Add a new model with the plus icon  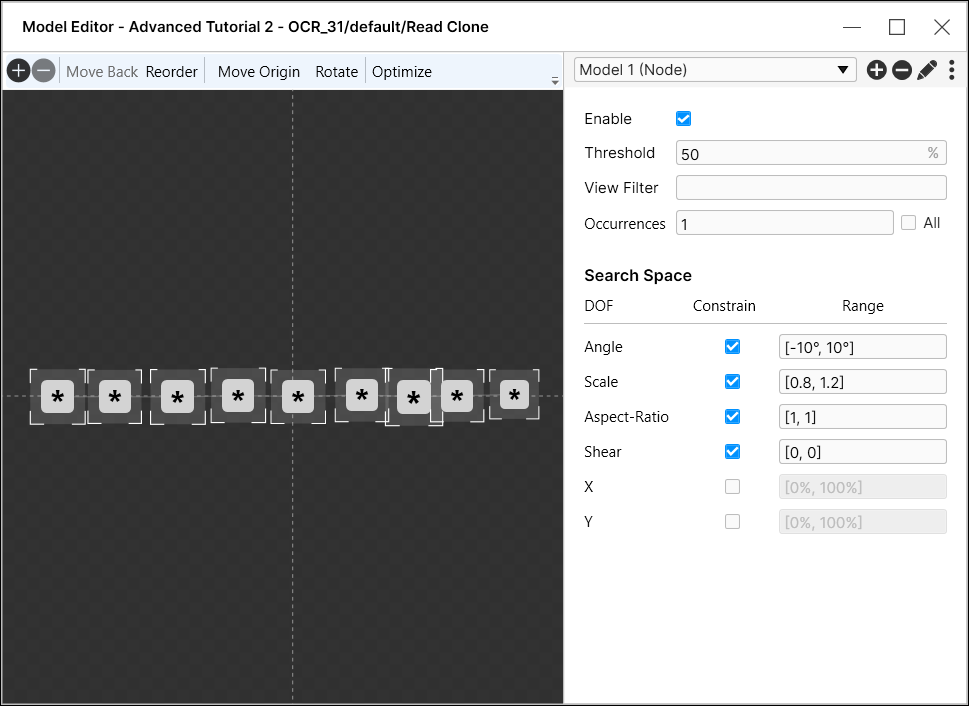pos(877,70)
